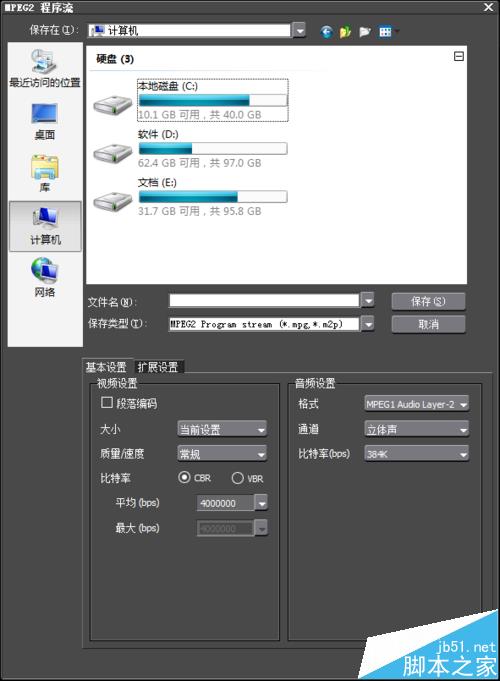Image resolution: width=500 pixels, height=681 pixels.
Task: Click the MPEG2 Program stream file type field
Action: 264,324
